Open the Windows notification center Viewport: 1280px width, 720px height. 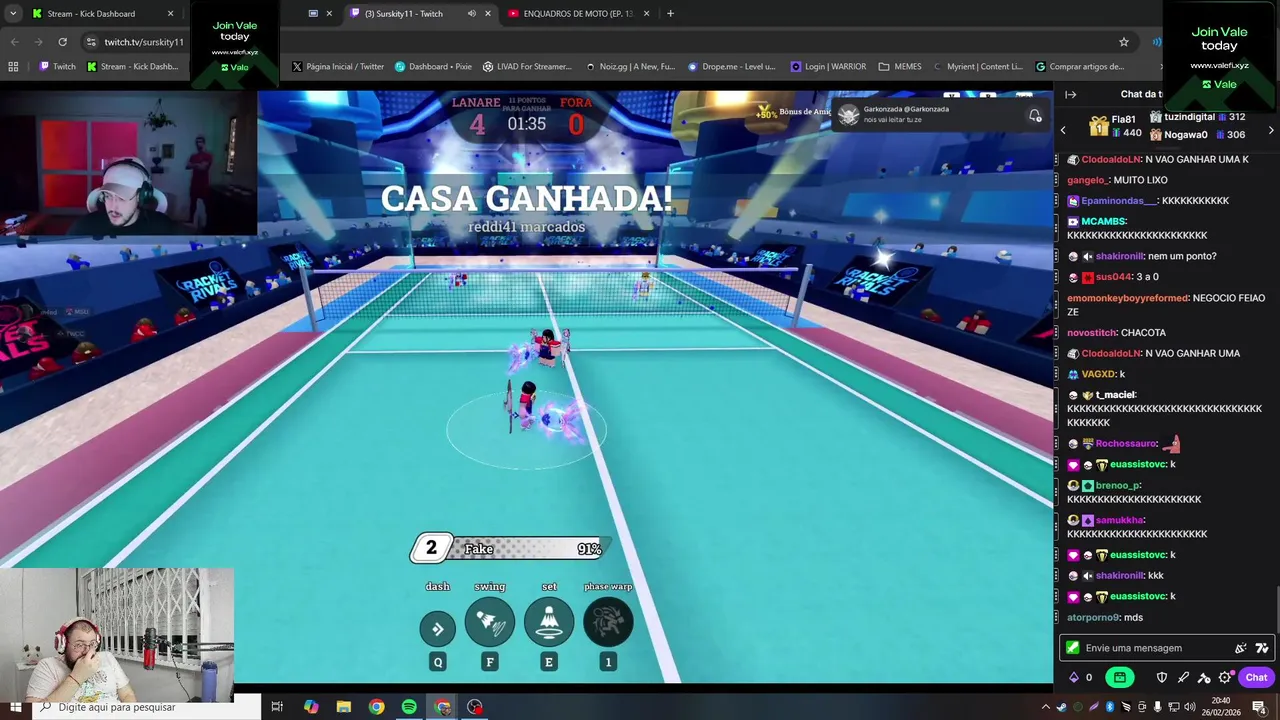click(1259, 707)
